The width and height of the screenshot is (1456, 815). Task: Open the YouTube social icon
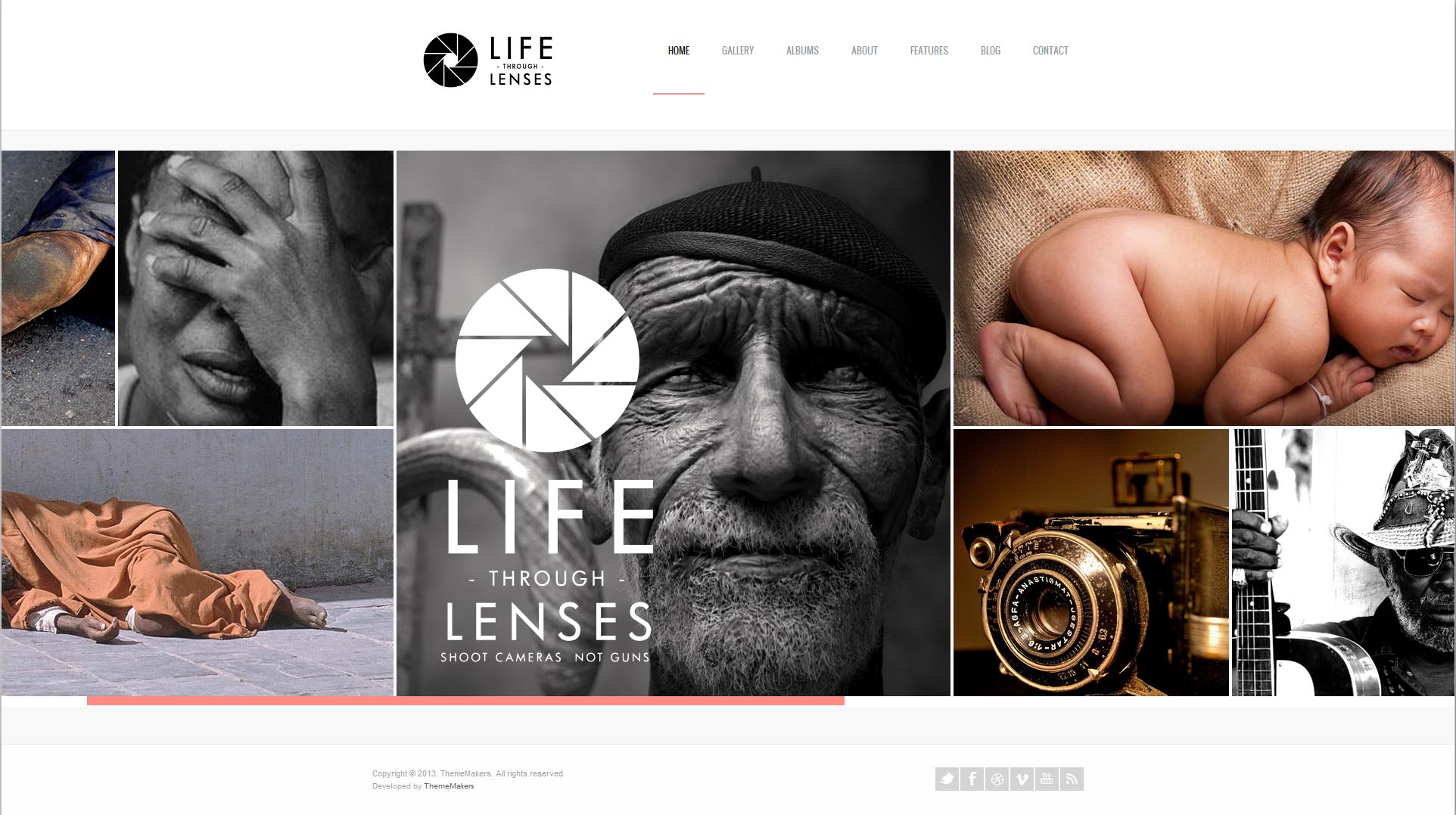[1047, 779]
